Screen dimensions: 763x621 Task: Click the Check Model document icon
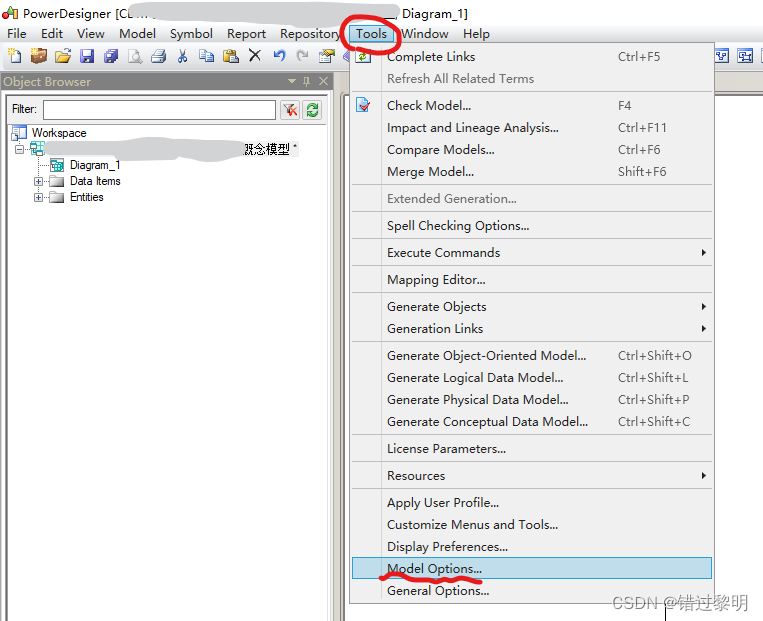point(363,105)
